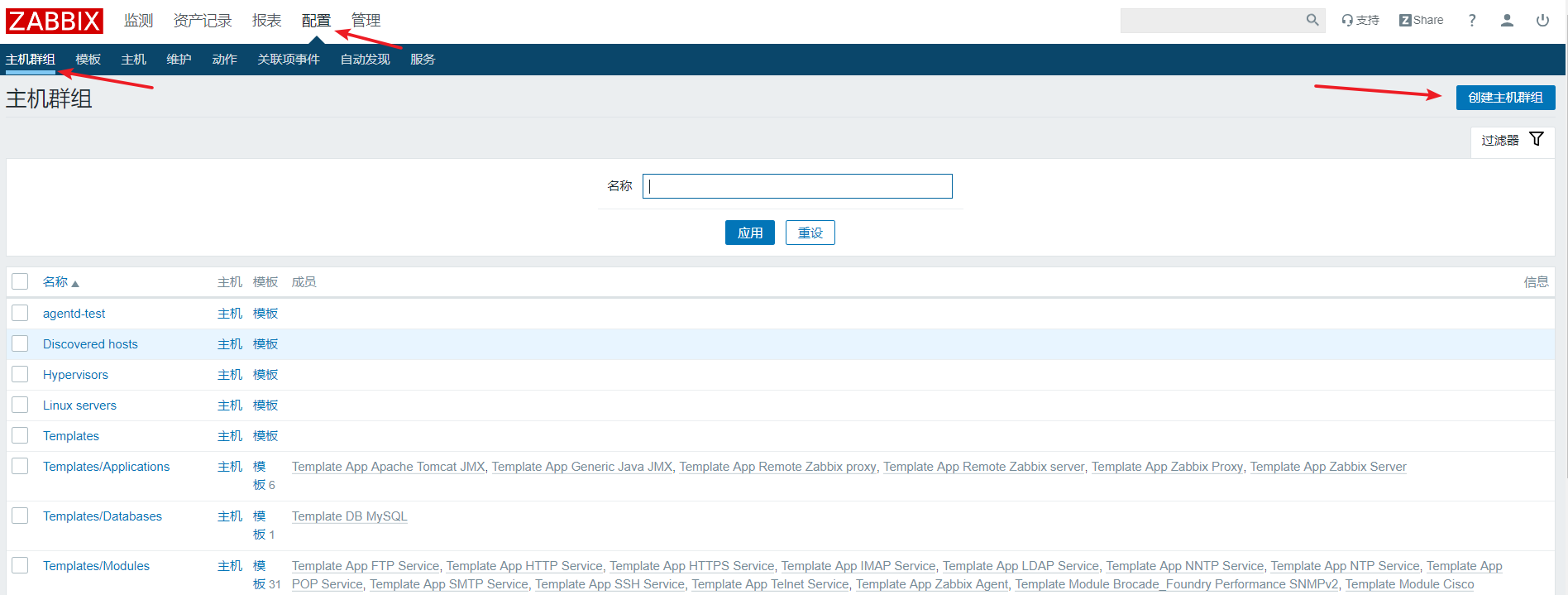Click the 创建主机群组 button

1505,98
